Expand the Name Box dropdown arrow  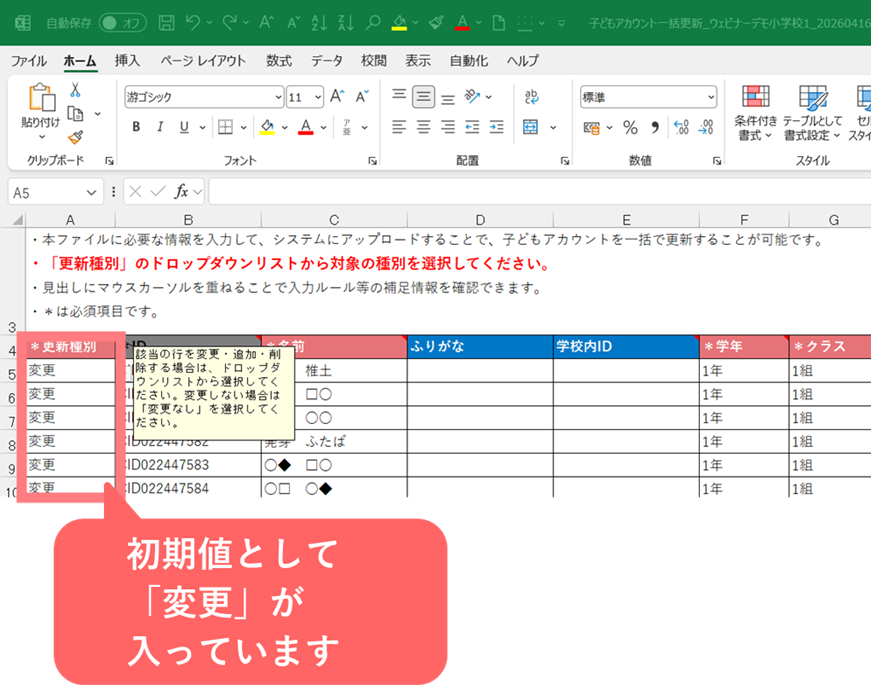tap(93, 192)
